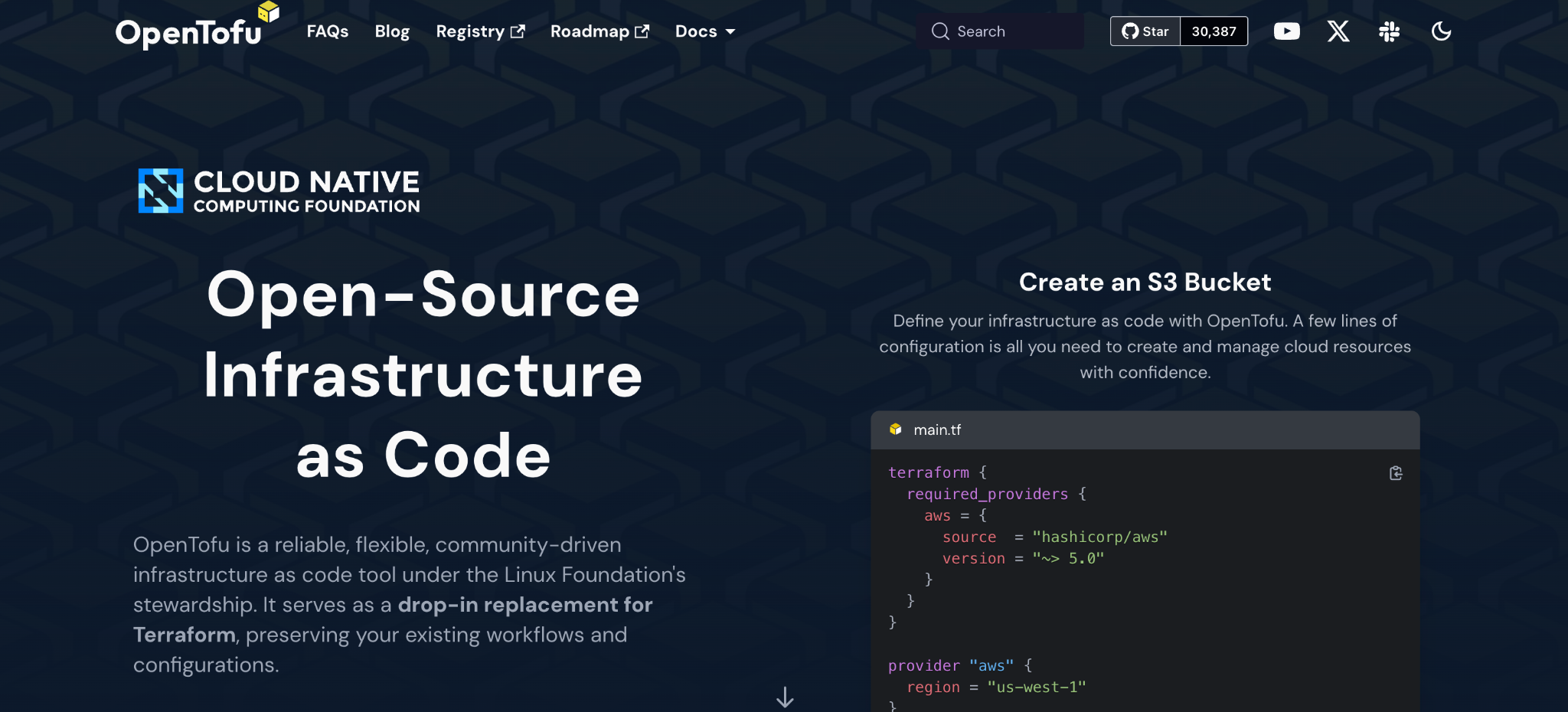Click the "hashicorp/aws" source value in code
This screenshot has height=712, width=1568.
pos(1099,537)
